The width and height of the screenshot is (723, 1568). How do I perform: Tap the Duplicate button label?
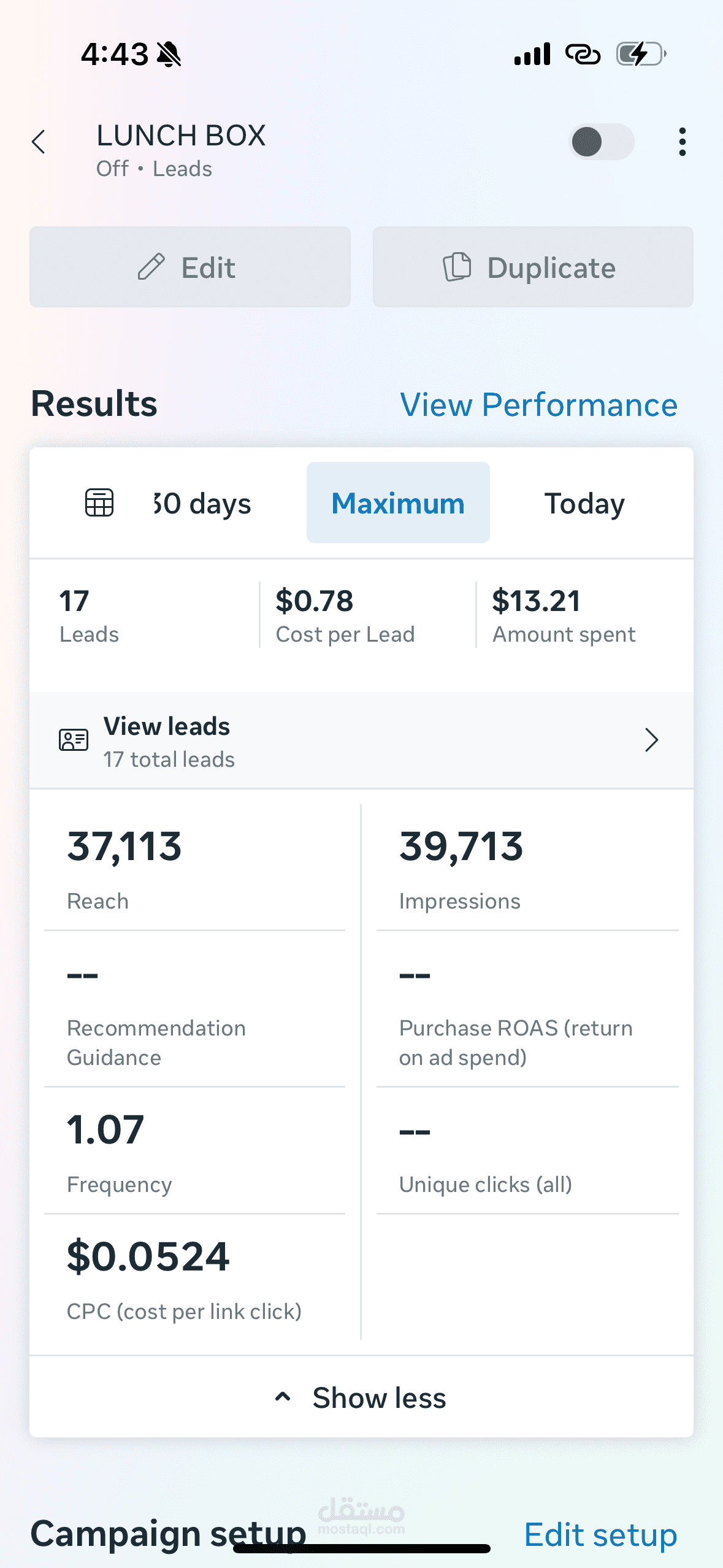point(551,267)
